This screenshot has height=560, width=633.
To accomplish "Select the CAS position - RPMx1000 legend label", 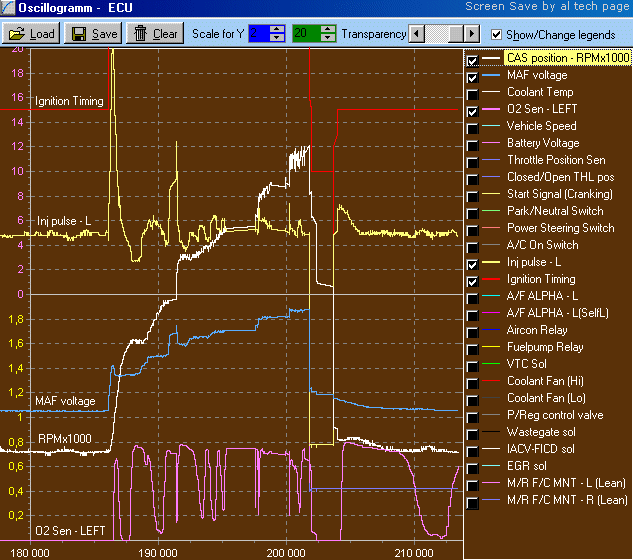I will (567, 58).
